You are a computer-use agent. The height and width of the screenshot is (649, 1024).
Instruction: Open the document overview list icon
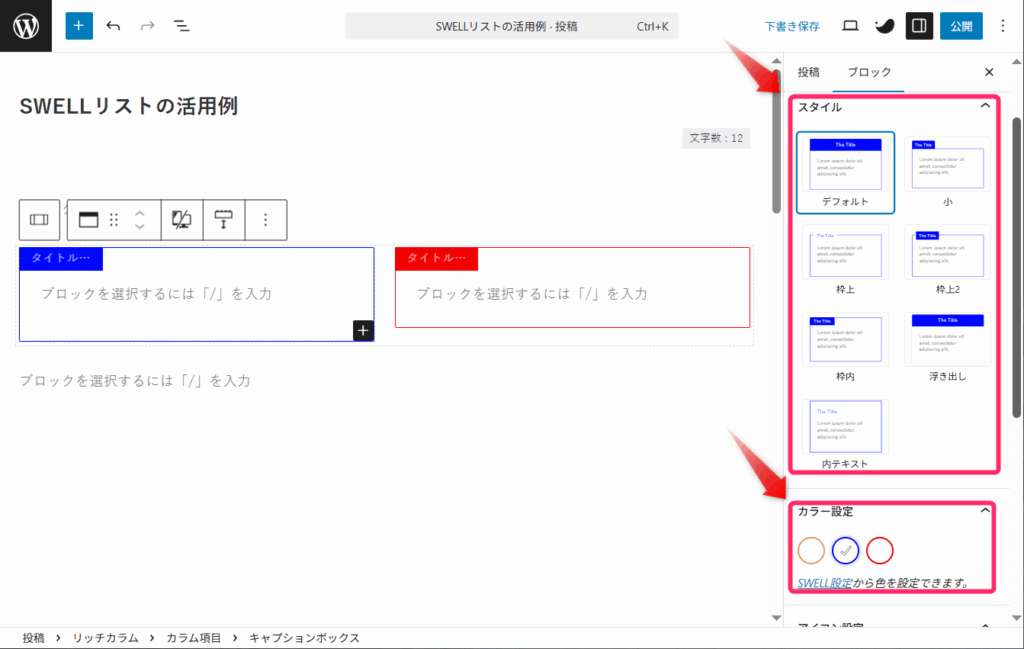pos(182,26)
